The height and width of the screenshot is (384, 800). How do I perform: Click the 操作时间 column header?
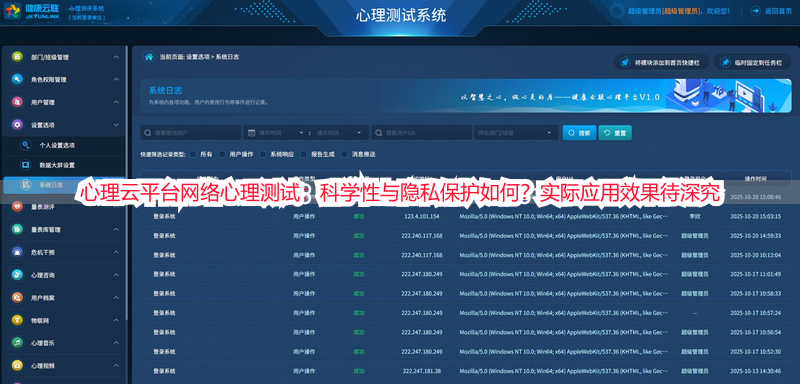click(x=755, y=178)
